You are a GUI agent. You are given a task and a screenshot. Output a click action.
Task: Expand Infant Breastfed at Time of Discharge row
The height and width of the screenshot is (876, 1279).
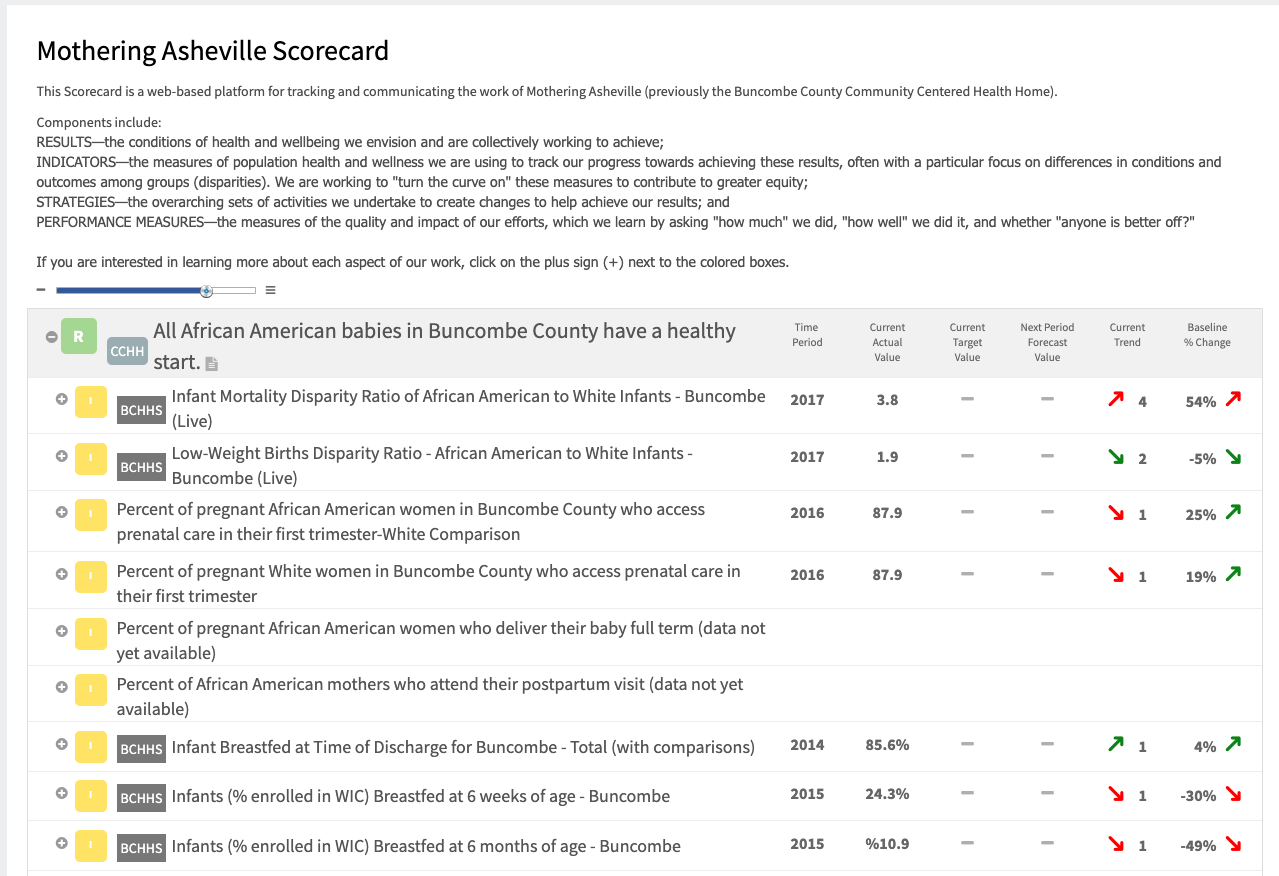pos(61,744)
